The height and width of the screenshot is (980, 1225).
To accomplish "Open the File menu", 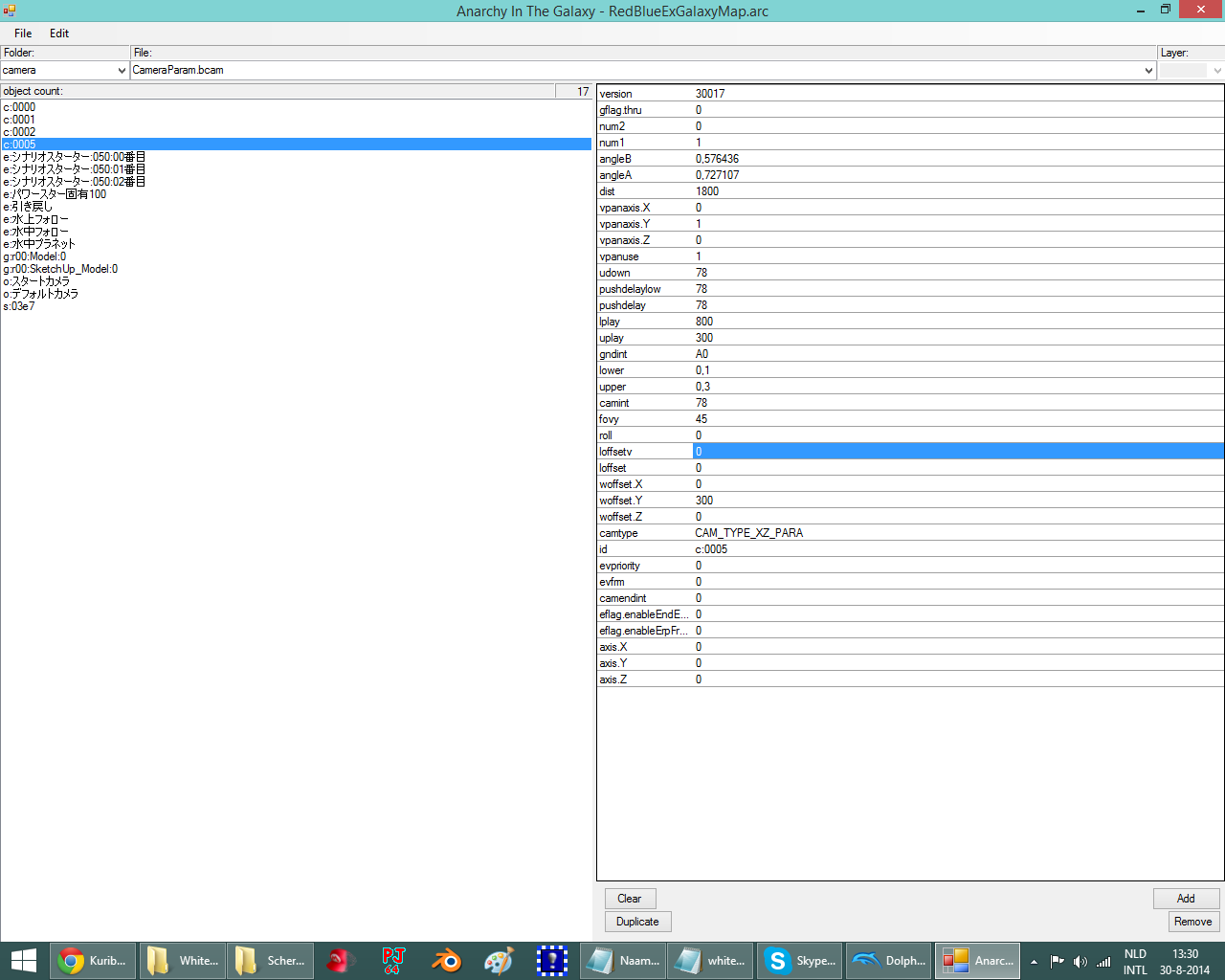I will tap(23, 33).
